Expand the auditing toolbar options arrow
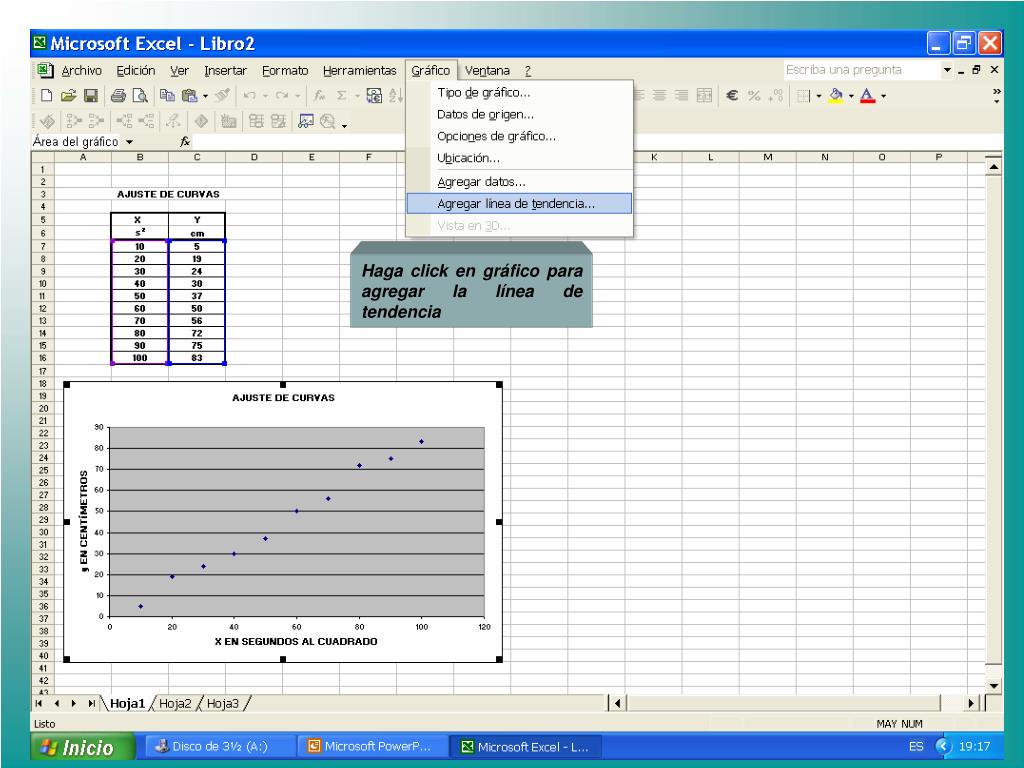Viewport: 1024px width, 768px height. click(x=344, y=125)
